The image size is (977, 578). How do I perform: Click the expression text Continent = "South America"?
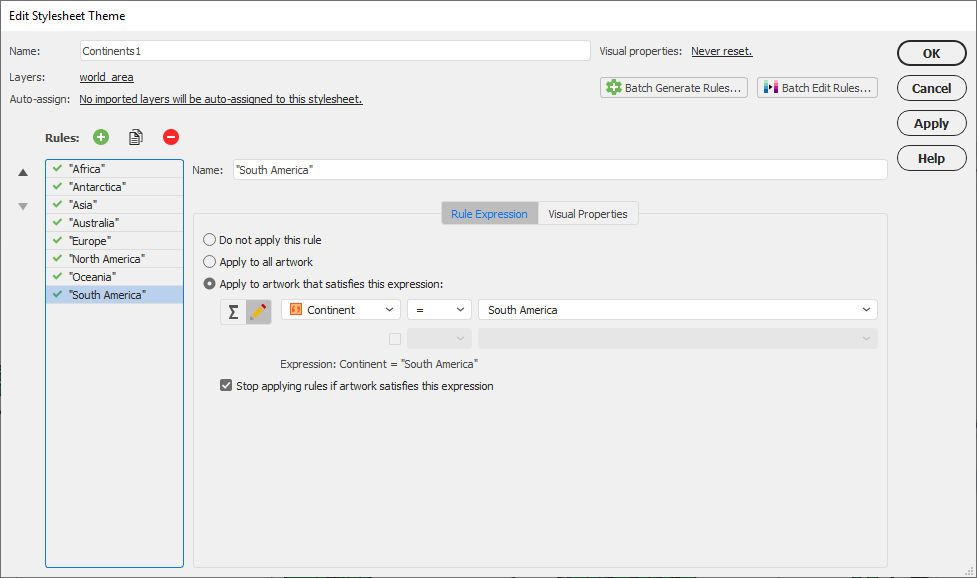(409, 364)
